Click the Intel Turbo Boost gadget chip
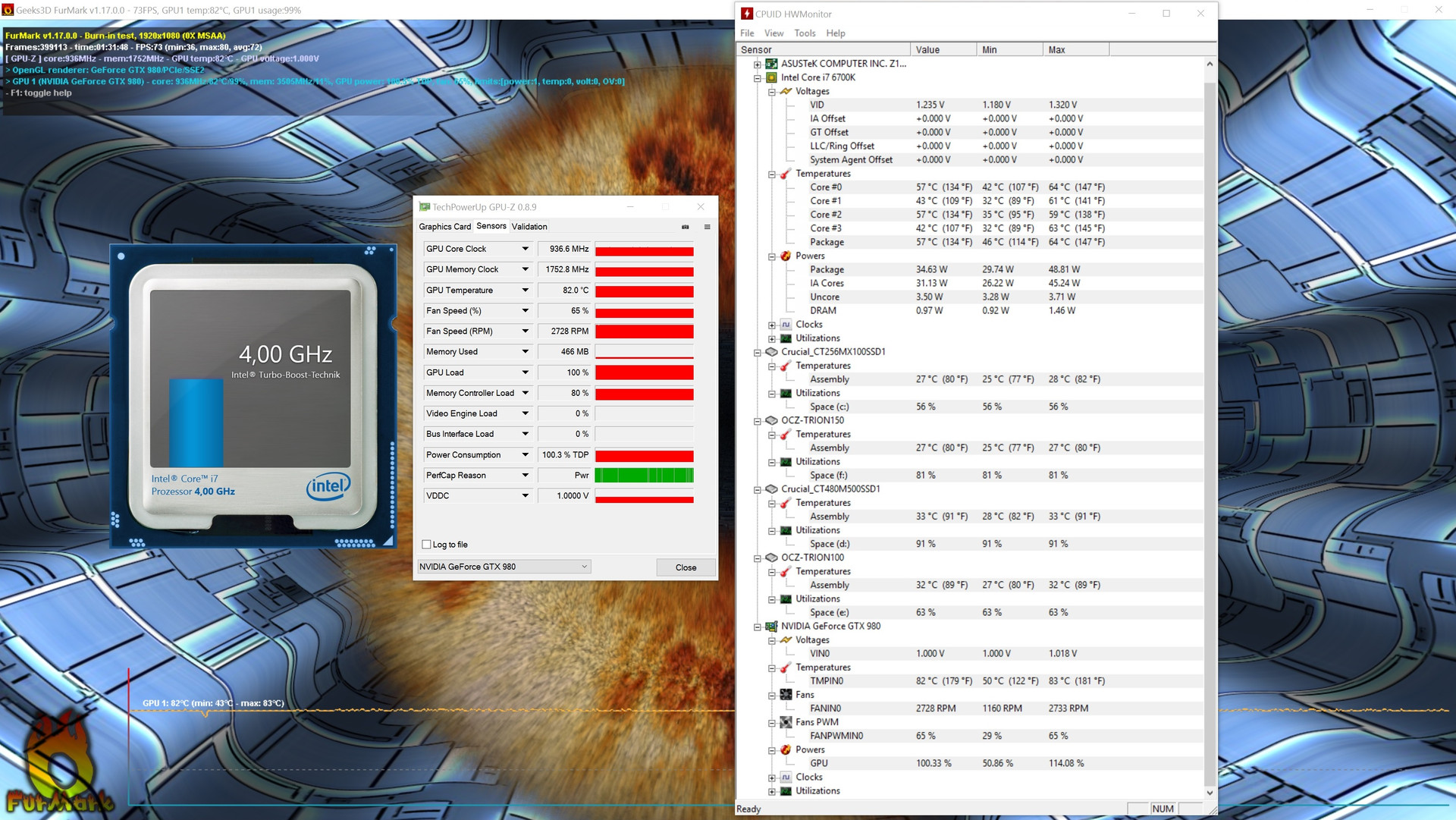 click(253, 396)
